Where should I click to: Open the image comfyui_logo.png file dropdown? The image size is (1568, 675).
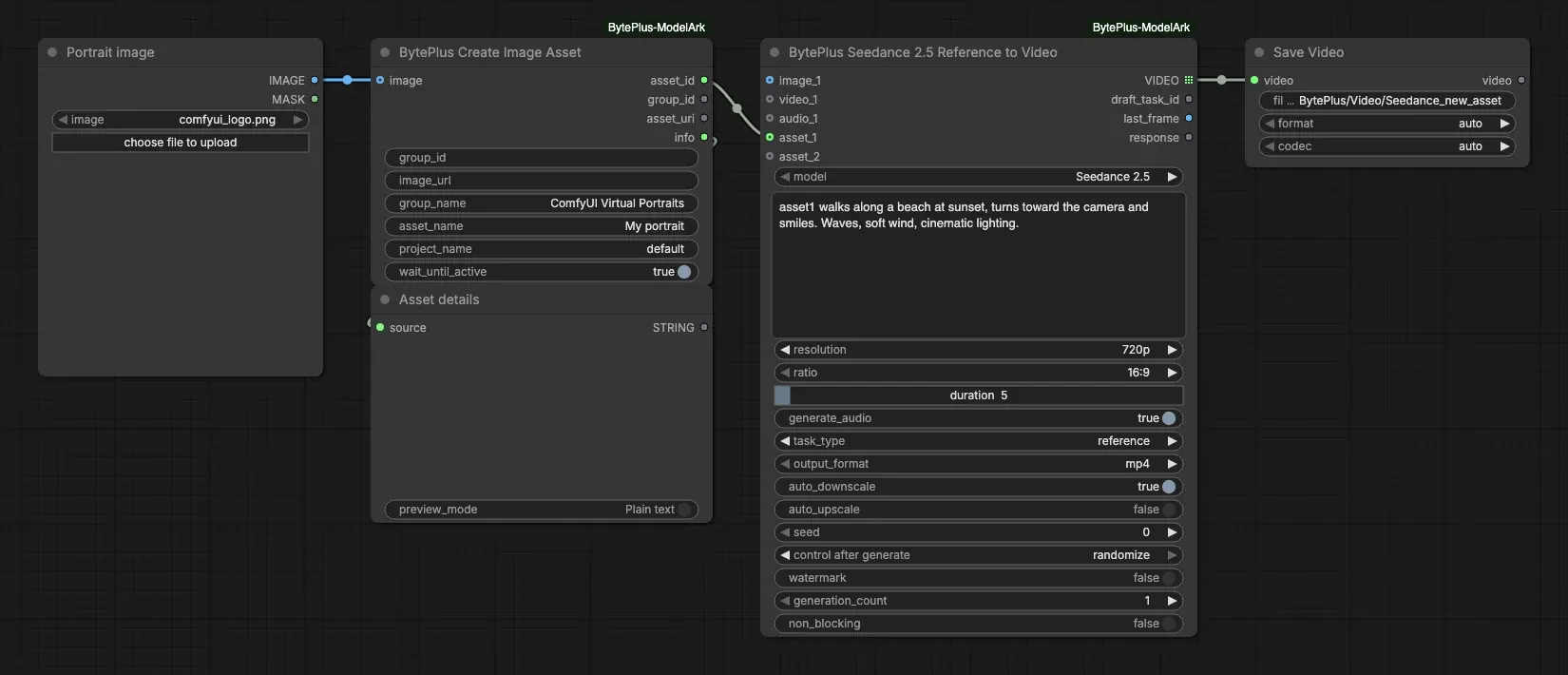181,120
